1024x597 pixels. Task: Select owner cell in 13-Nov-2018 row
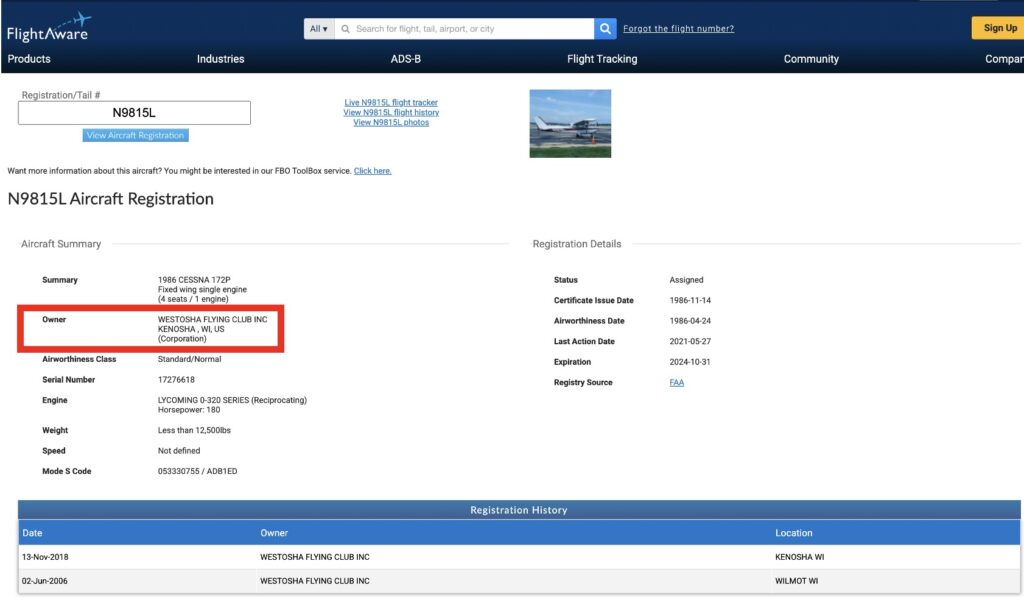tap(315, 557)
